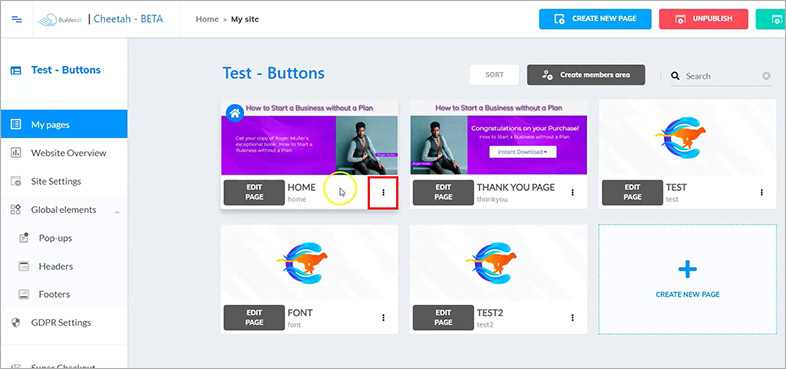This screenshot has height=369, width=786.
Task: Click My site breadcrumb
Action: pos(245,19)
